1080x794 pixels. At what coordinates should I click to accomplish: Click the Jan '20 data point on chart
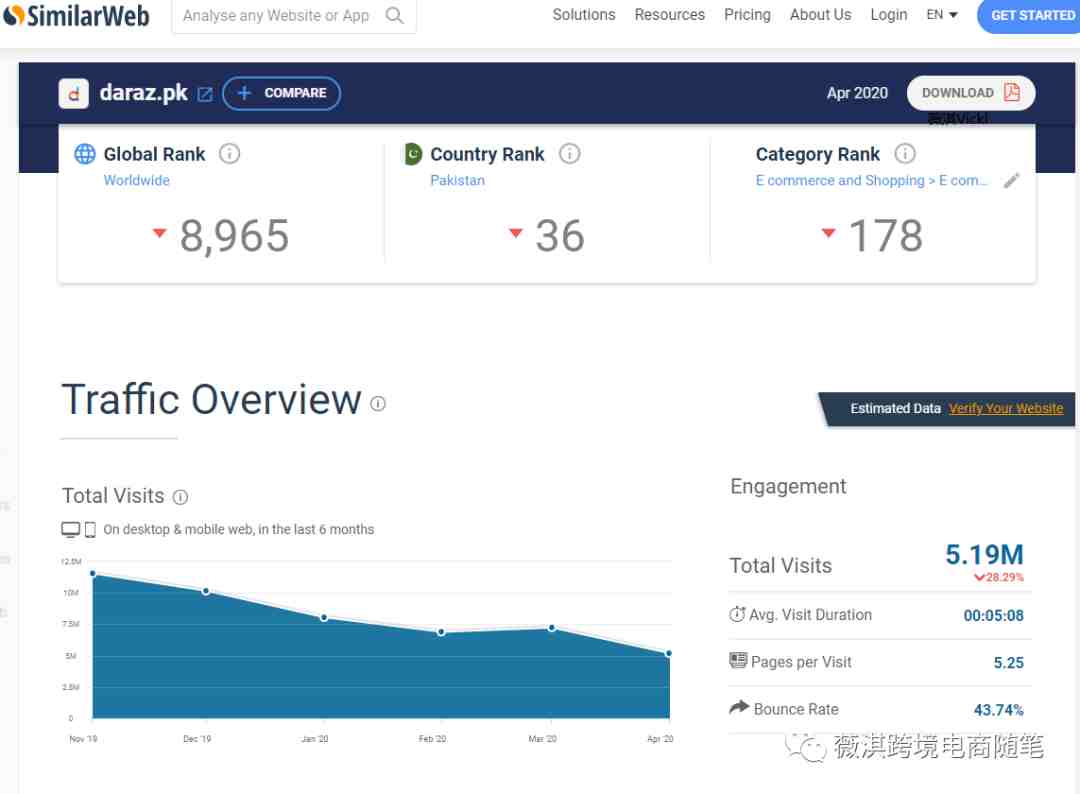point(324,618)
